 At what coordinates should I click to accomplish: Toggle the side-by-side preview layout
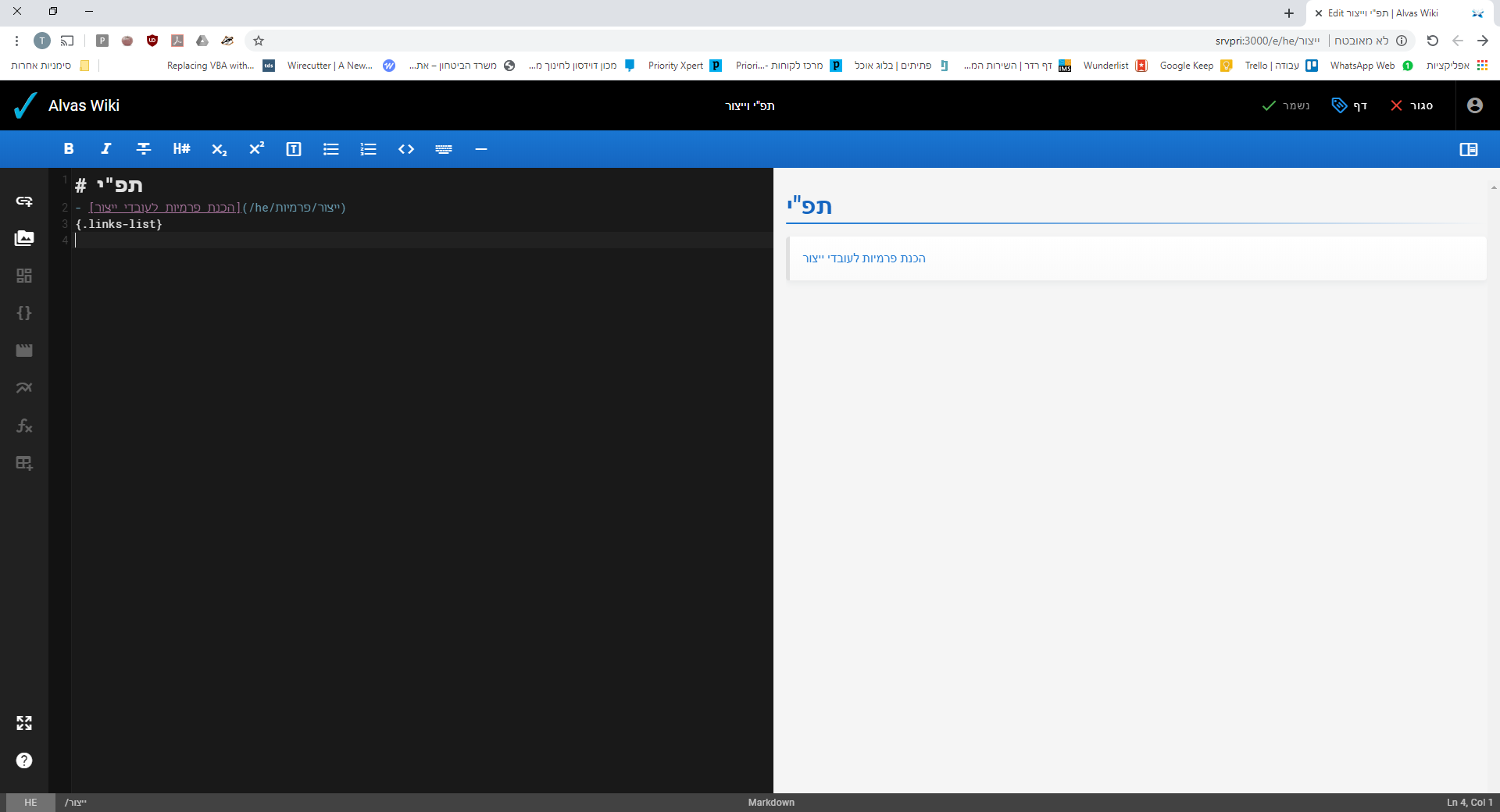point(1469,149)
